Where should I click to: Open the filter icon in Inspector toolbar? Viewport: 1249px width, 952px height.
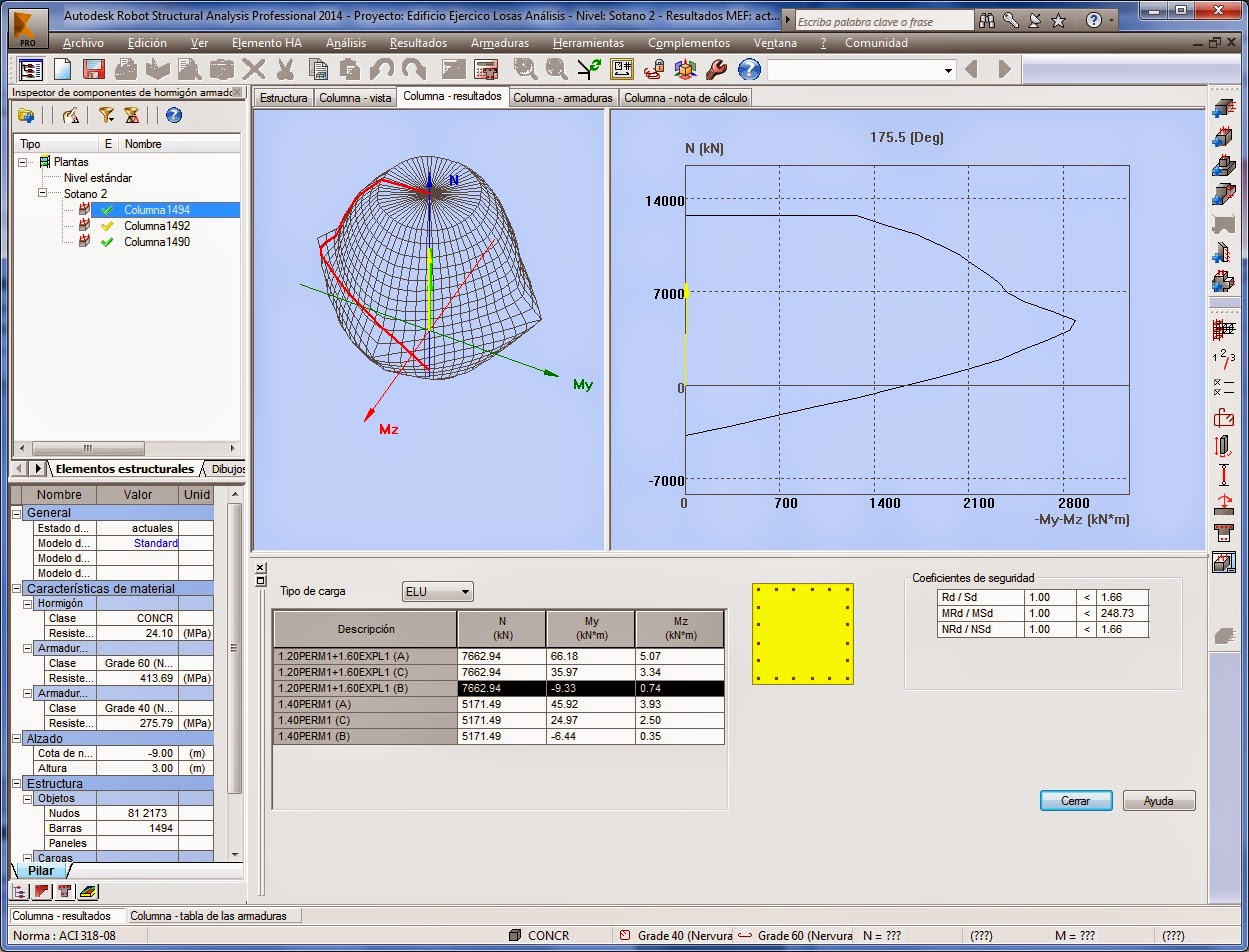coord(107,115)
